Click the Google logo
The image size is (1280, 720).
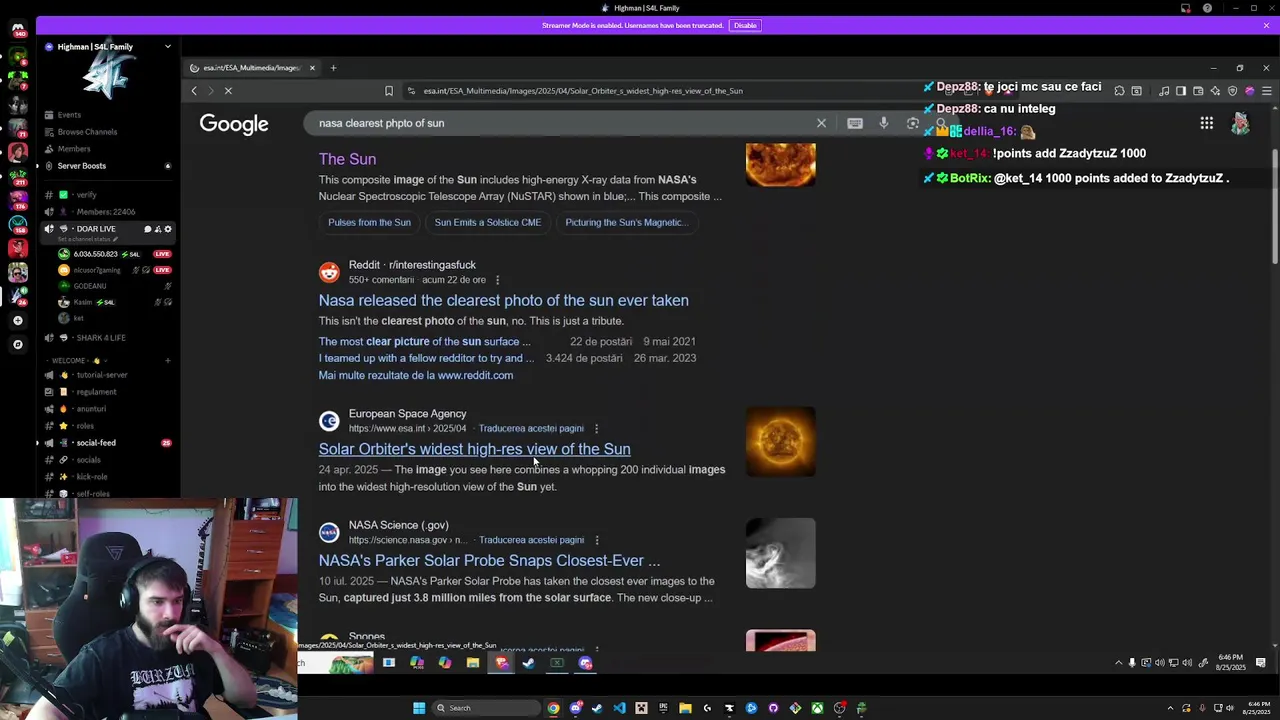coord(234,124)
